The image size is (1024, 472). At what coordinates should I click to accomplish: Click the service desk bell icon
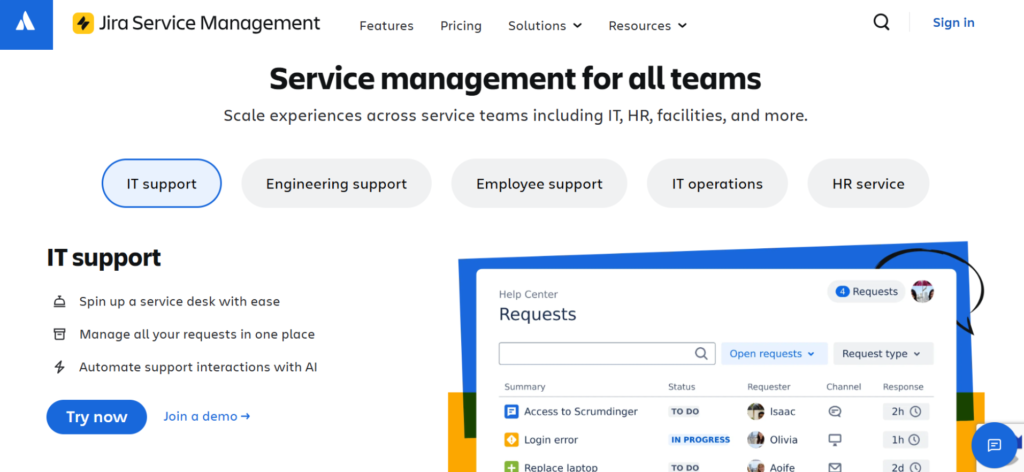pos(59,302)
